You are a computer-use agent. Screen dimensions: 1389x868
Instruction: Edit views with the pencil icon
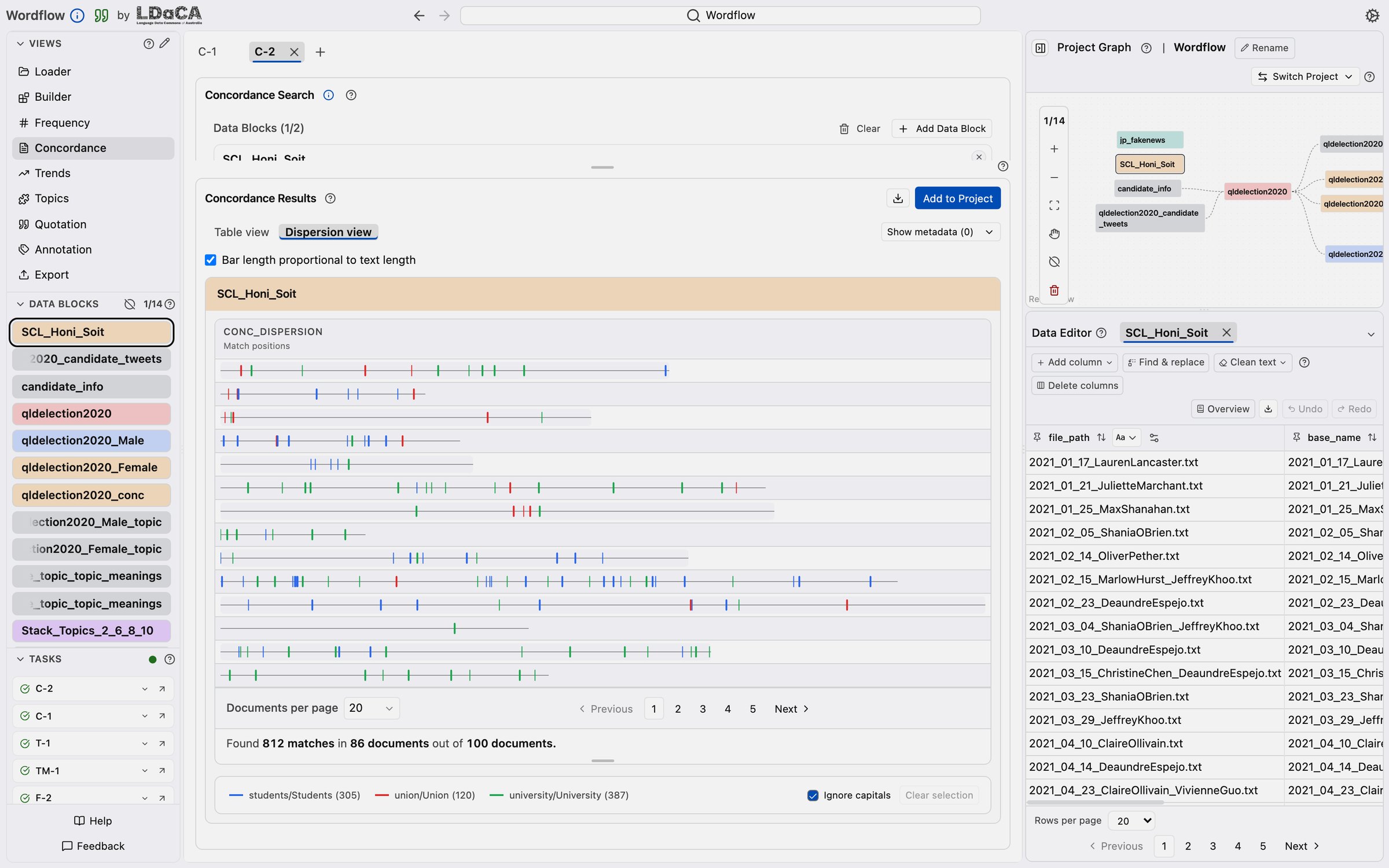165,43
